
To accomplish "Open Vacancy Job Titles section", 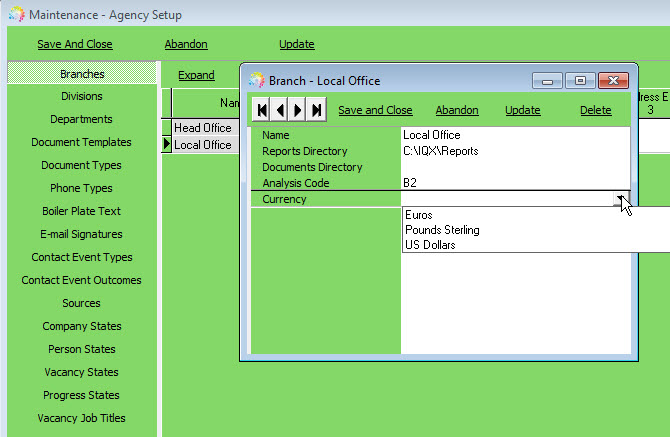I will 81,418.
